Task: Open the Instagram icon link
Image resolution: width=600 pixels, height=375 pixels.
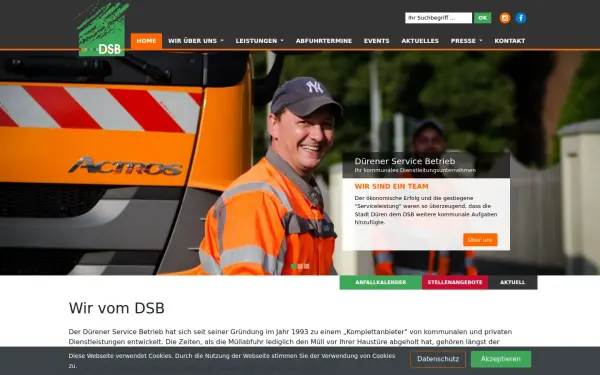Action: (x=505, y=18)
